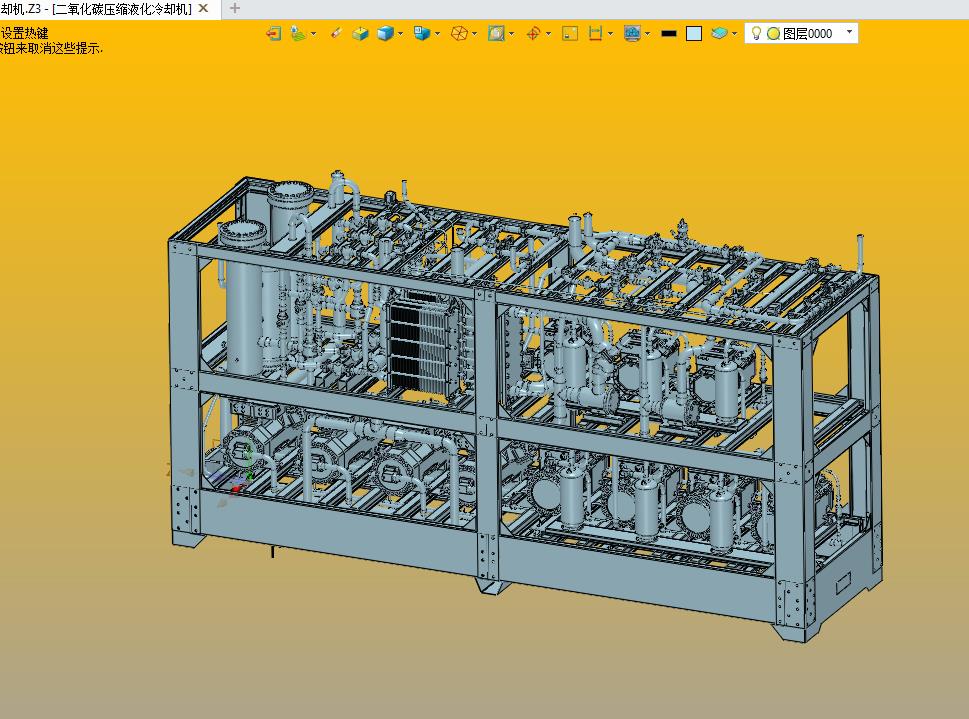Click the wireframe view orientation icon
This screenshot has width=969, height=719.
pos(459,33)
